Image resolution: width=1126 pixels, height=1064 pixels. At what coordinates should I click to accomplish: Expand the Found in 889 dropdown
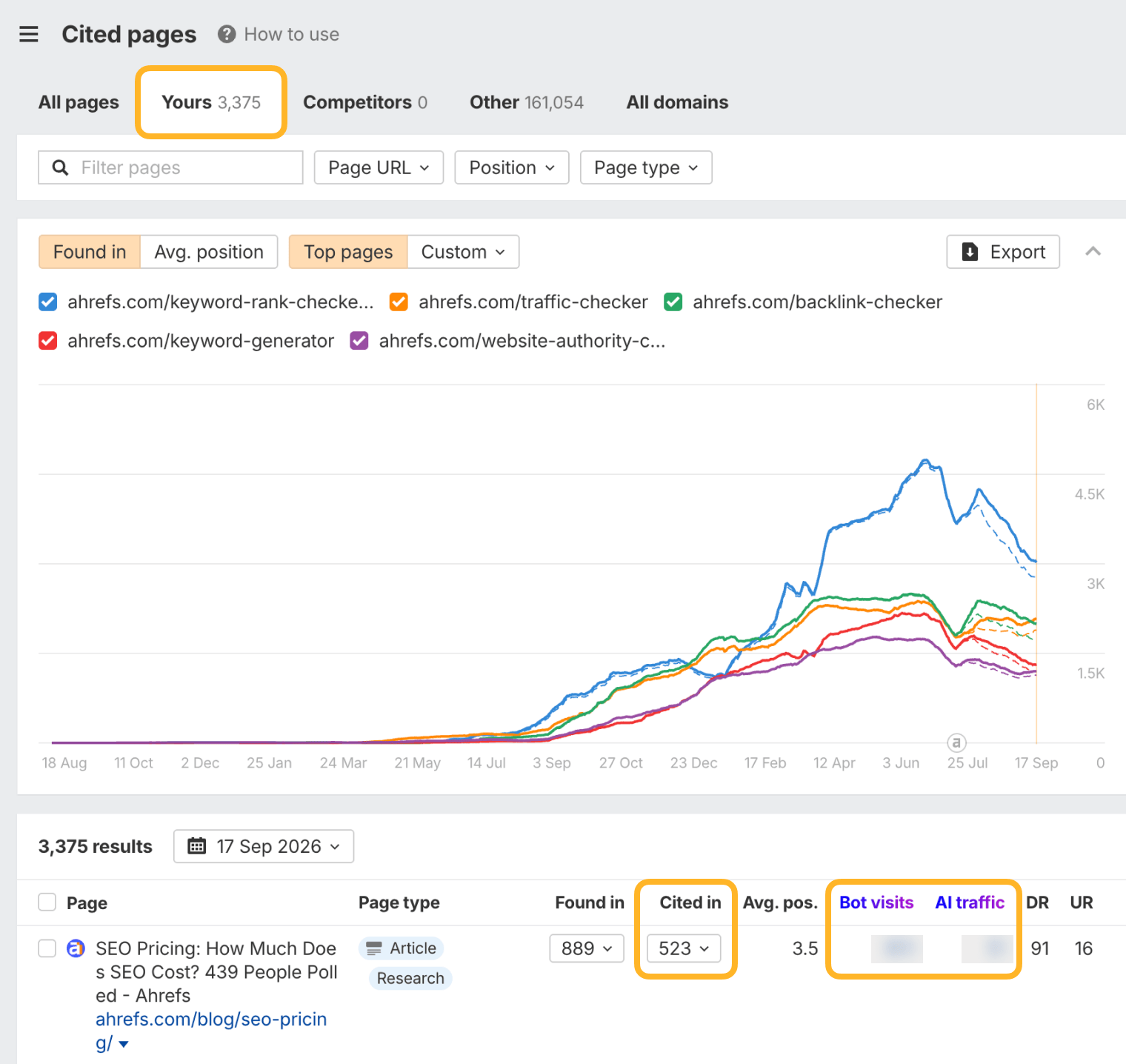point(587,948)
